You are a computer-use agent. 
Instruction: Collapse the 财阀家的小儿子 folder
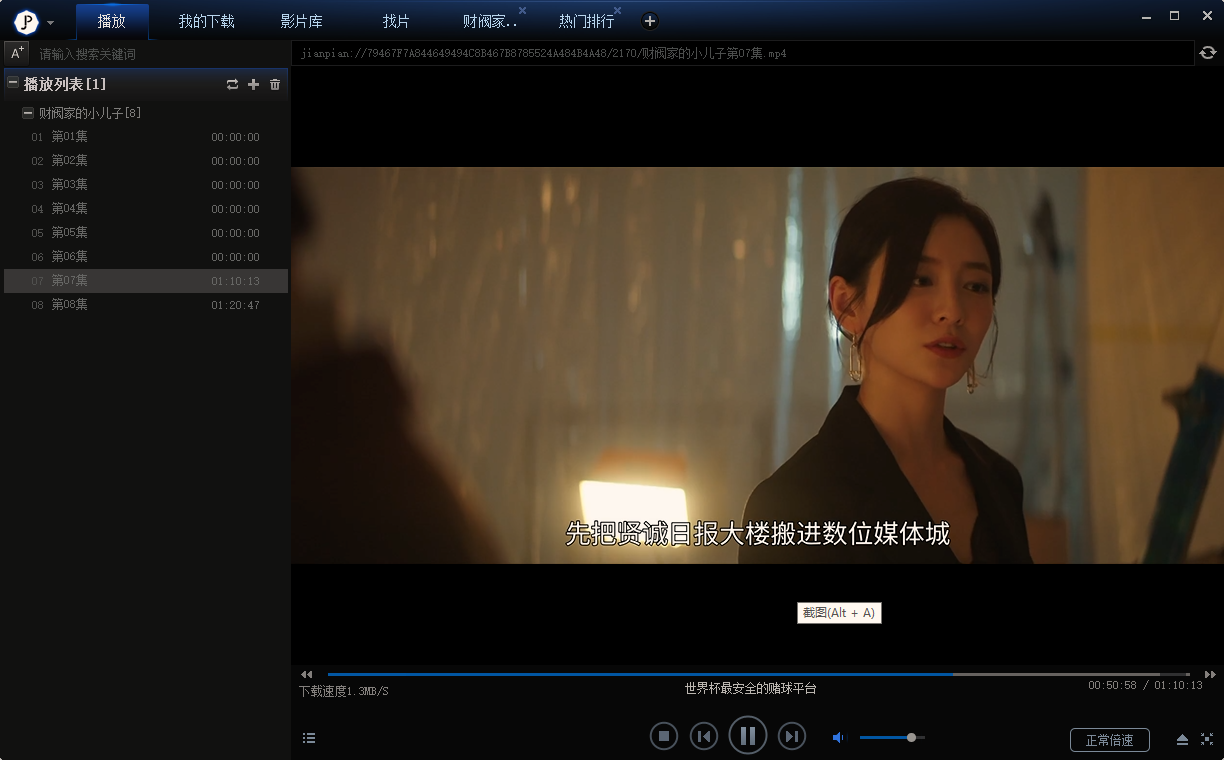pos(28,114)
